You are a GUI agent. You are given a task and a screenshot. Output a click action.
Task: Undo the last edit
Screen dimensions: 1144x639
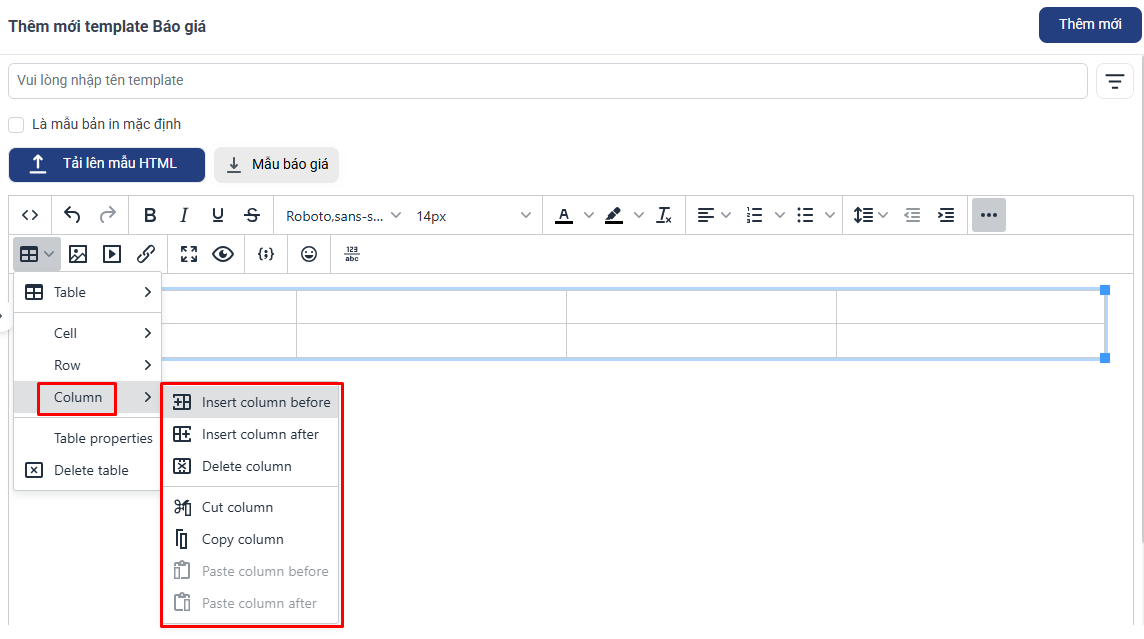point(72,215)
